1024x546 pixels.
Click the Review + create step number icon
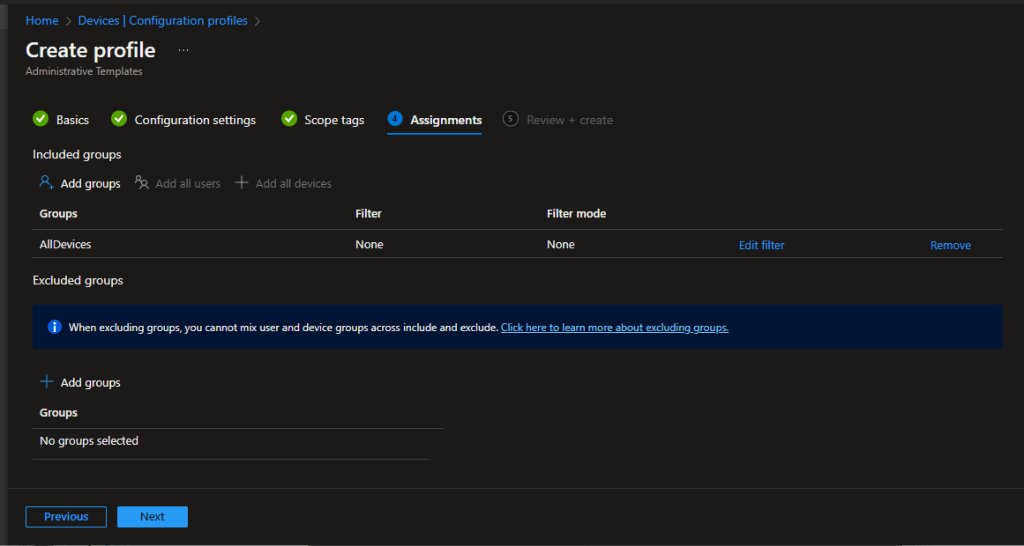511,119
